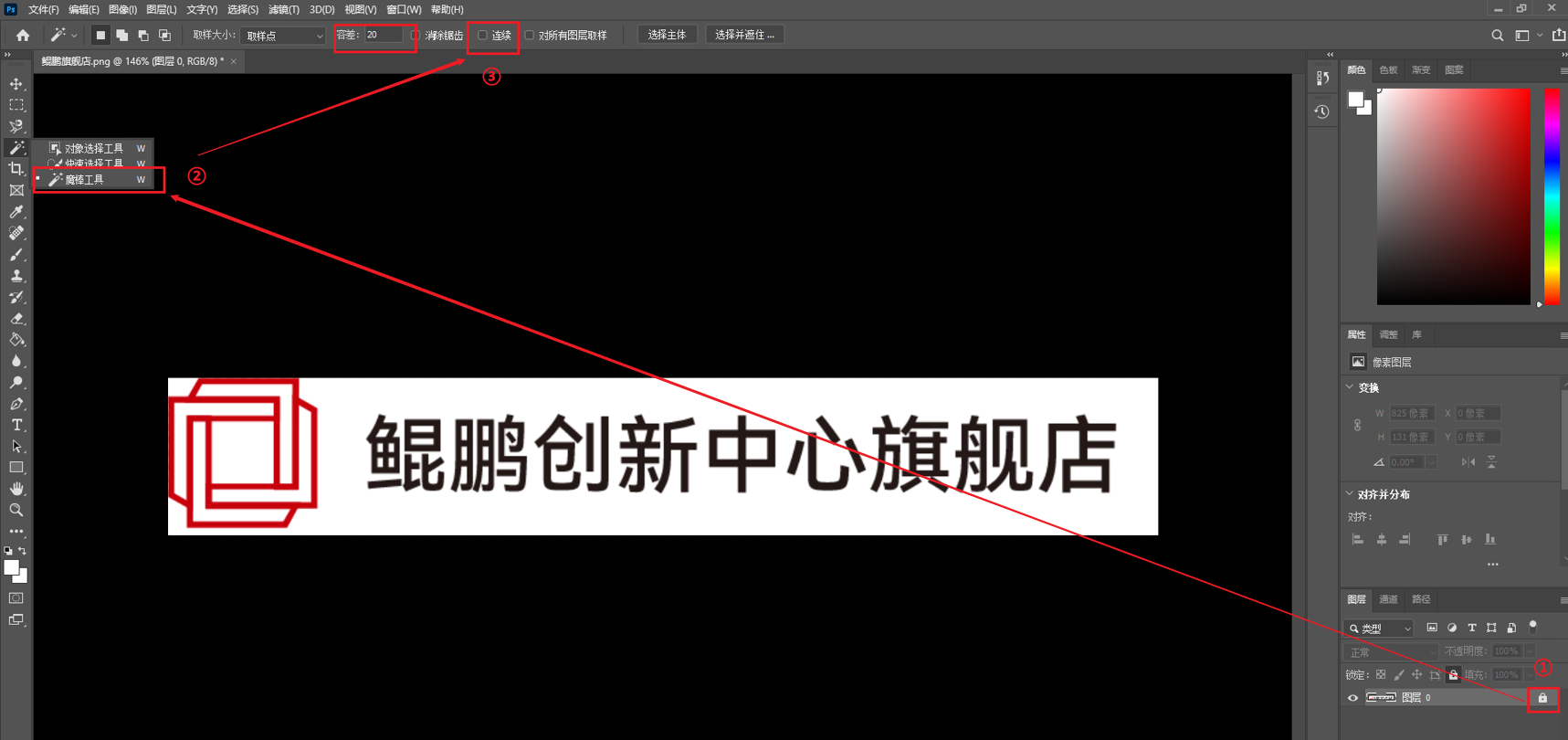This screenshot has height=740, width=1568.
Task: Switch to the 通道 channels tab
Action: pos(1388,599)
